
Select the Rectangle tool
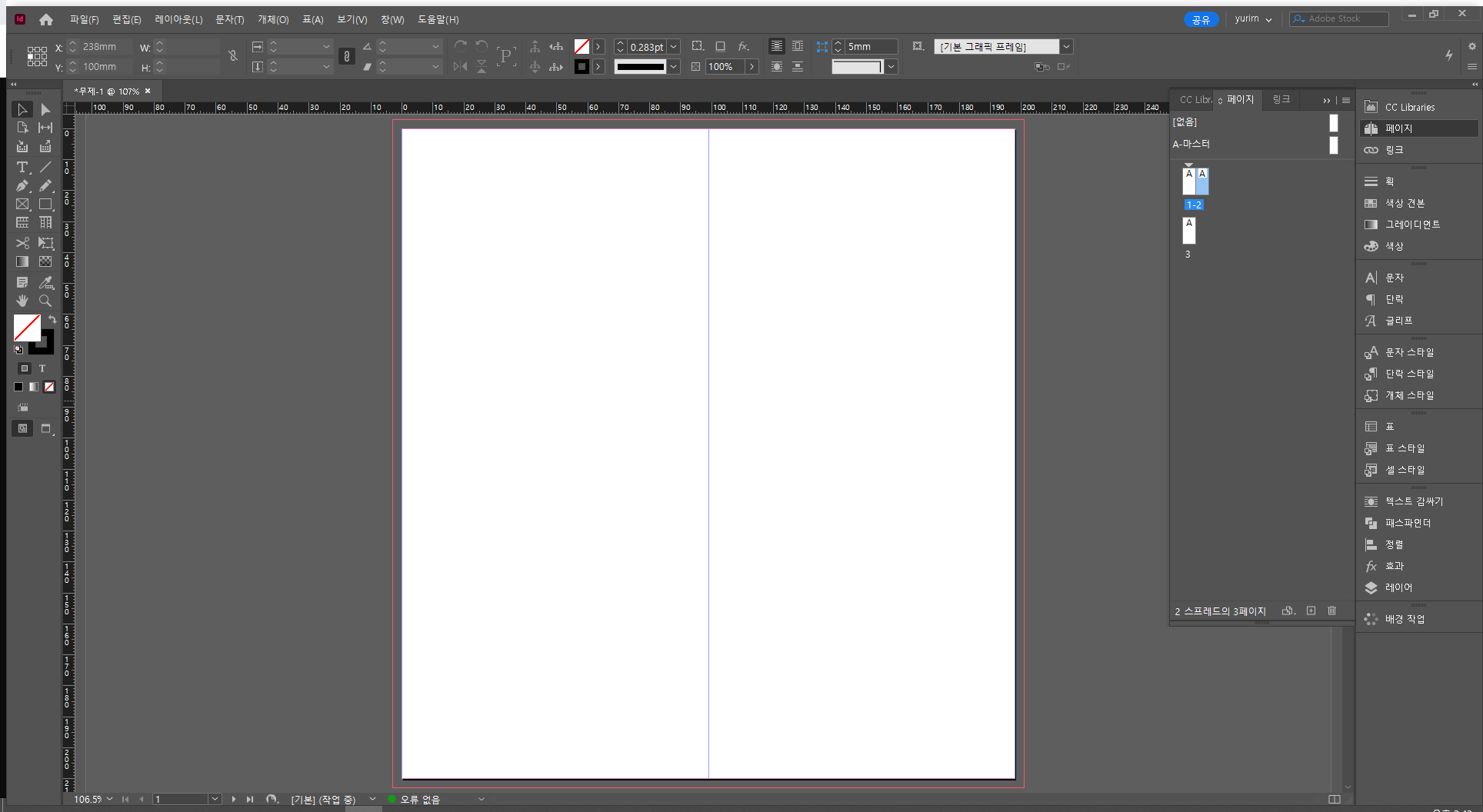(x=45, y=204)
